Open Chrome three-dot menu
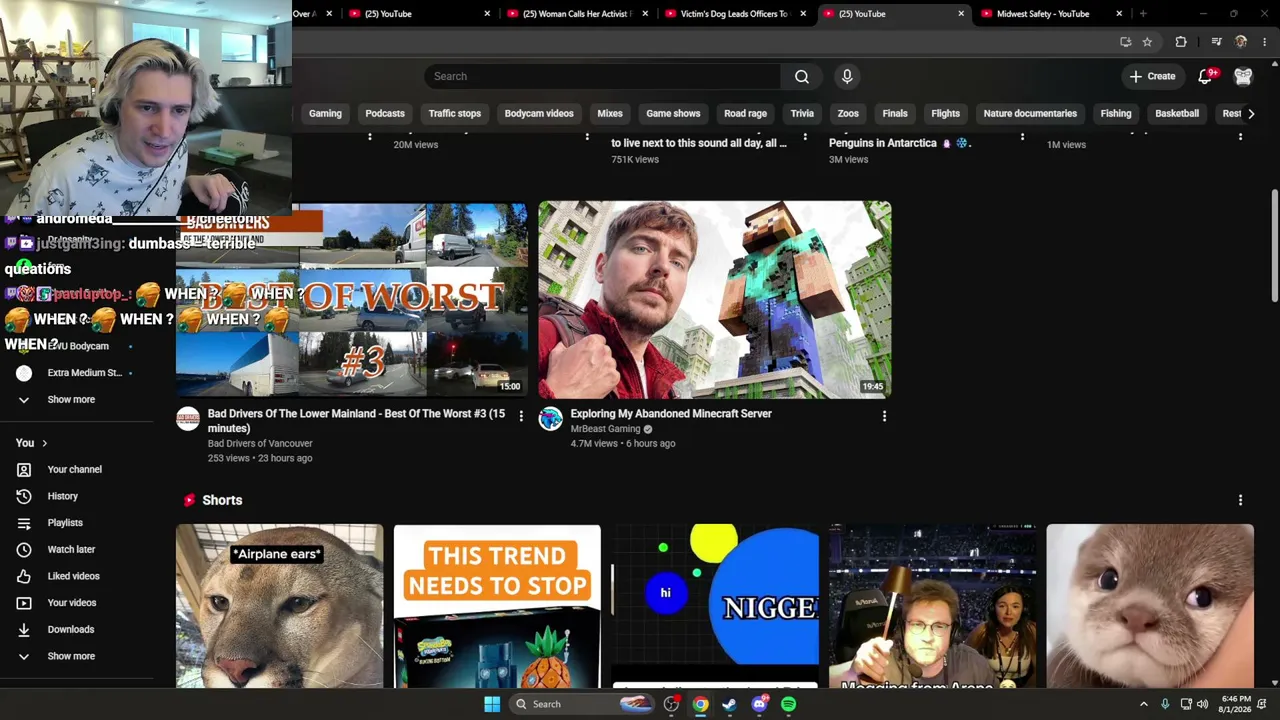 coord(1265,42)
